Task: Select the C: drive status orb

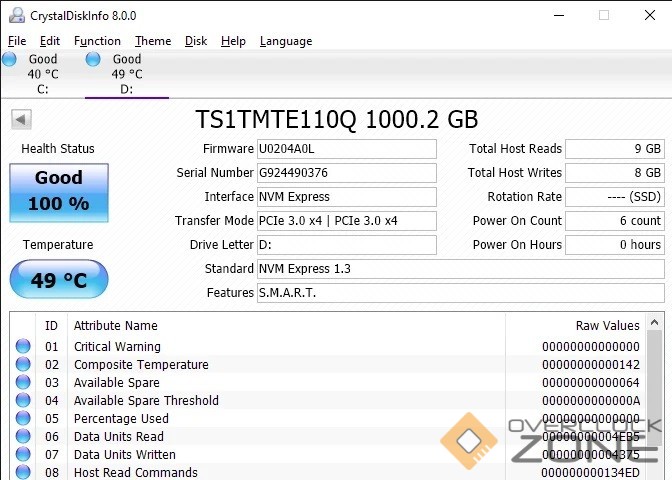Action: click(9, 59)
